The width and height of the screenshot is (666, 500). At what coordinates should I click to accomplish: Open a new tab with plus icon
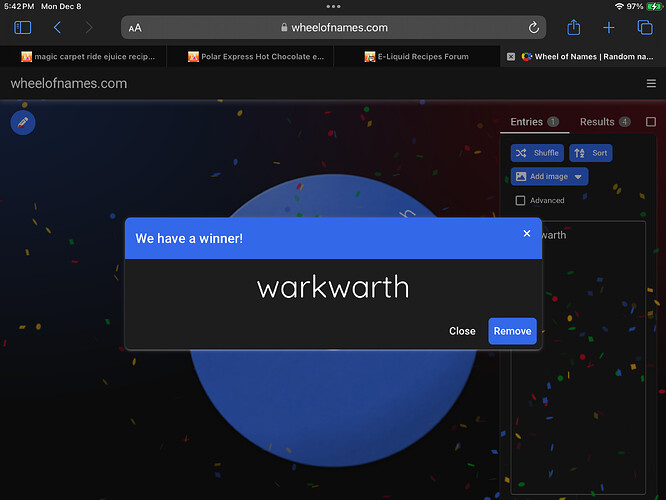[609, 28]
